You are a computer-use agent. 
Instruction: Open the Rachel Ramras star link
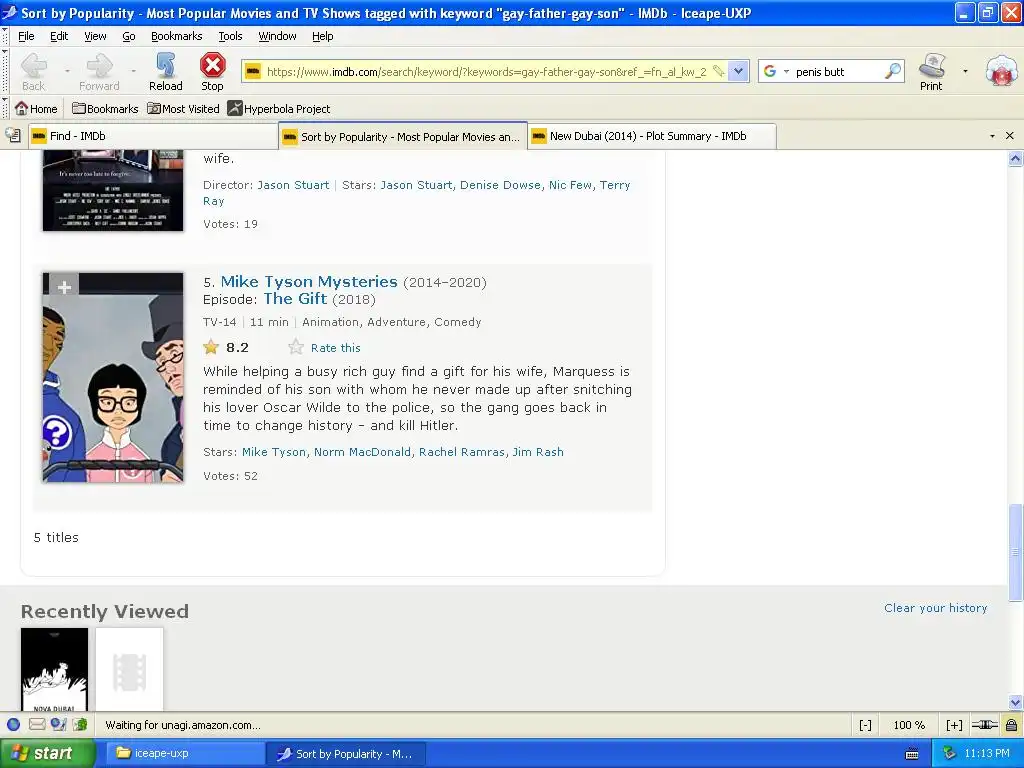coord(462,452)
